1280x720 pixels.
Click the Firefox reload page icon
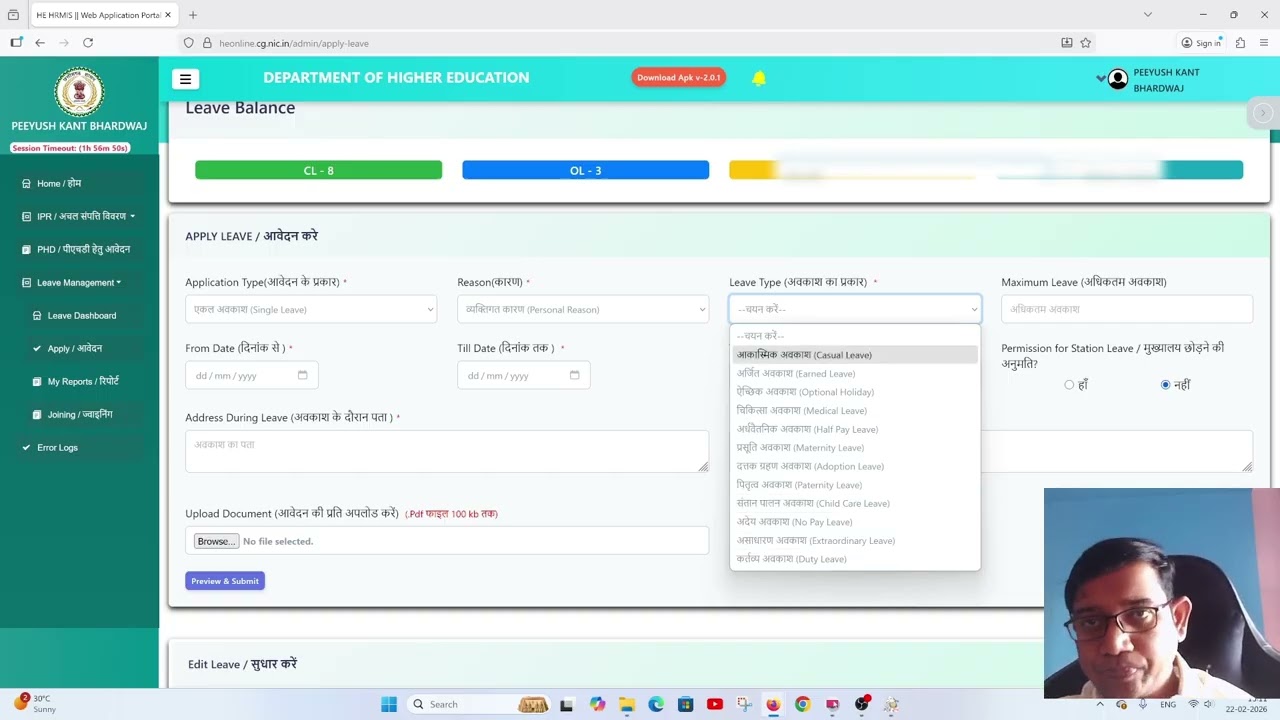[88, 43]
